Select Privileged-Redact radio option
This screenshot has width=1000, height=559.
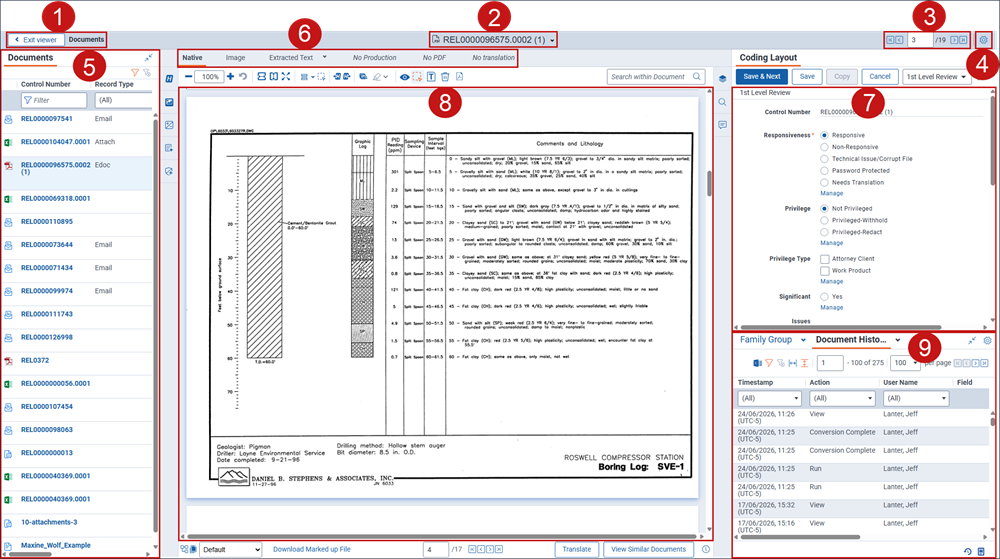pyautogui.click(x=824, y=232)
